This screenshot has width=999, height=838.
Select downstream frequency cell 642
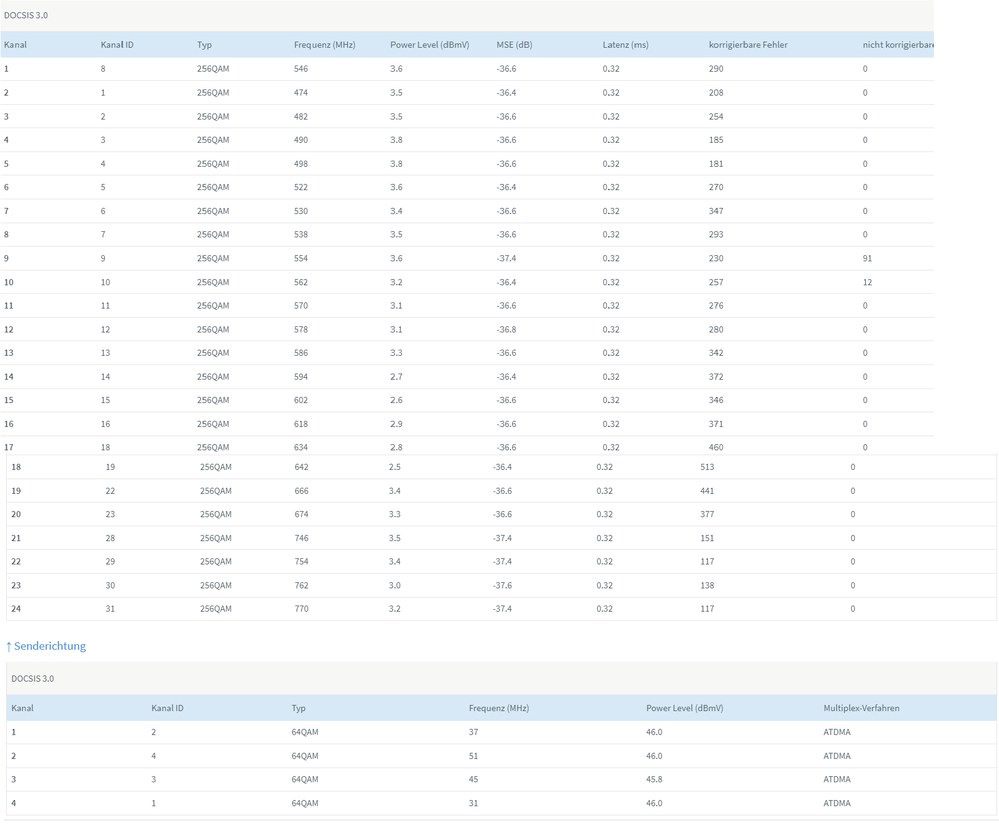tap(301, 467)
